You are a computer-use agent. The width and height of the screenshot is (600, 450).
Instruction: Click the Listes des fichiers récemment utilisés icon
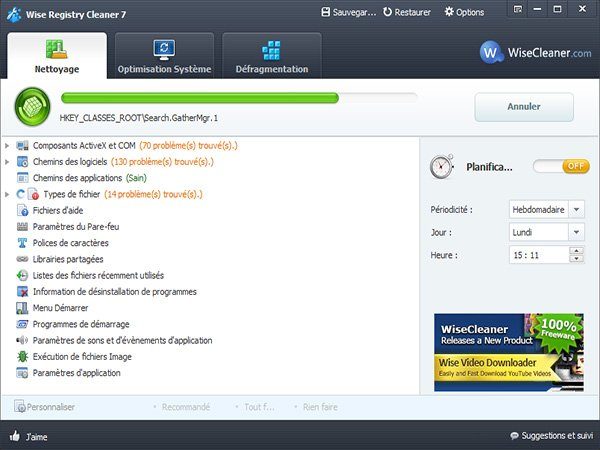tap(23, 276)
